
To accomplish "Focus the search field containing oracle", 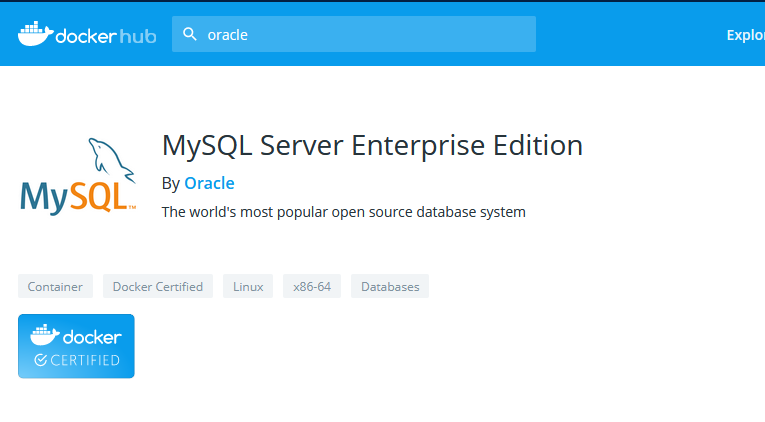I will click(x=354, y=34).
